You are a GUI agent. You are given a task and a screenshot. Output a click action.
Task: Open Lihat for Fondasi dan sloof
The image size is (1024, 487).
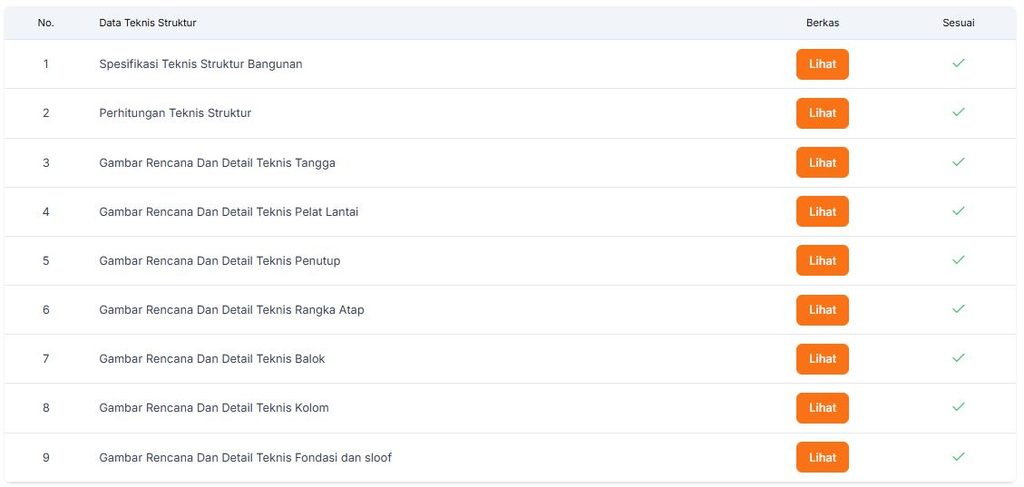822,457
